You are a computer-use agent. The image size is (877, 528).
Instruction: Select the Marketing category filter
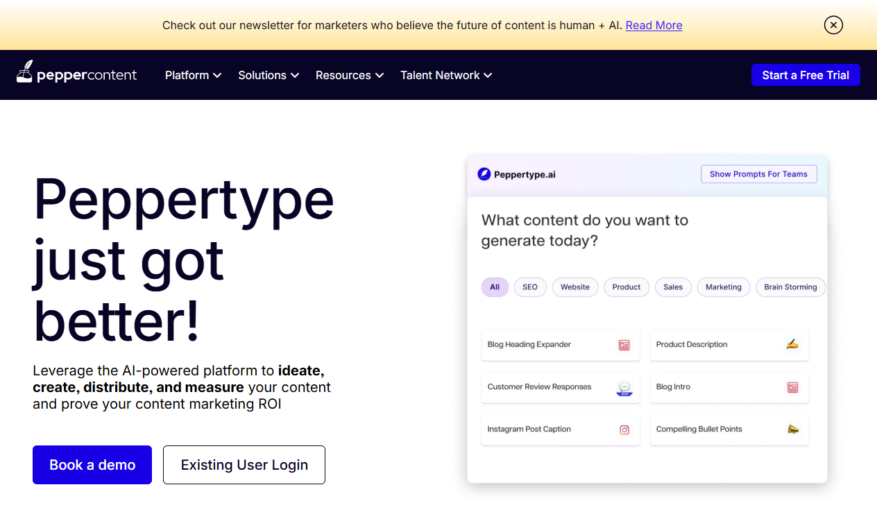[x=723, y=287]
